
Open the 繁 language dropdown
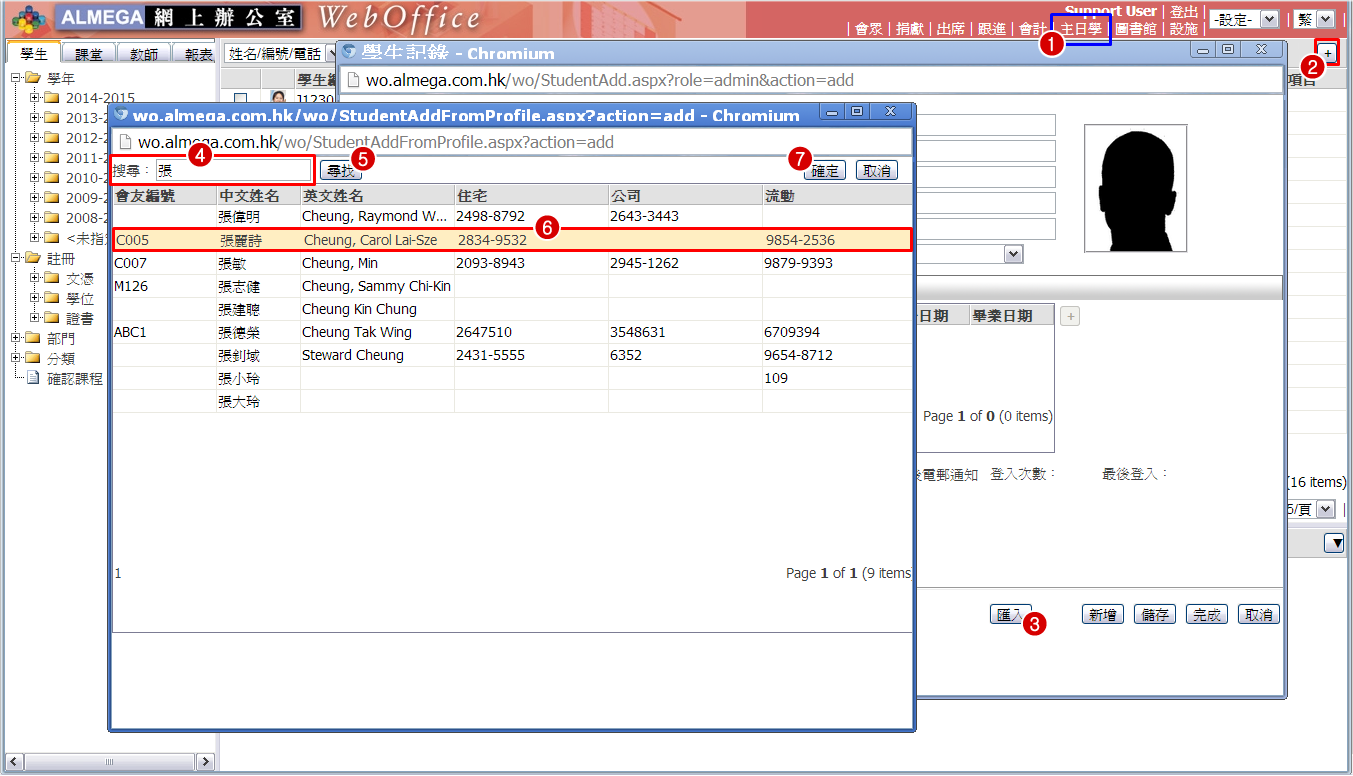(1315, 19)
